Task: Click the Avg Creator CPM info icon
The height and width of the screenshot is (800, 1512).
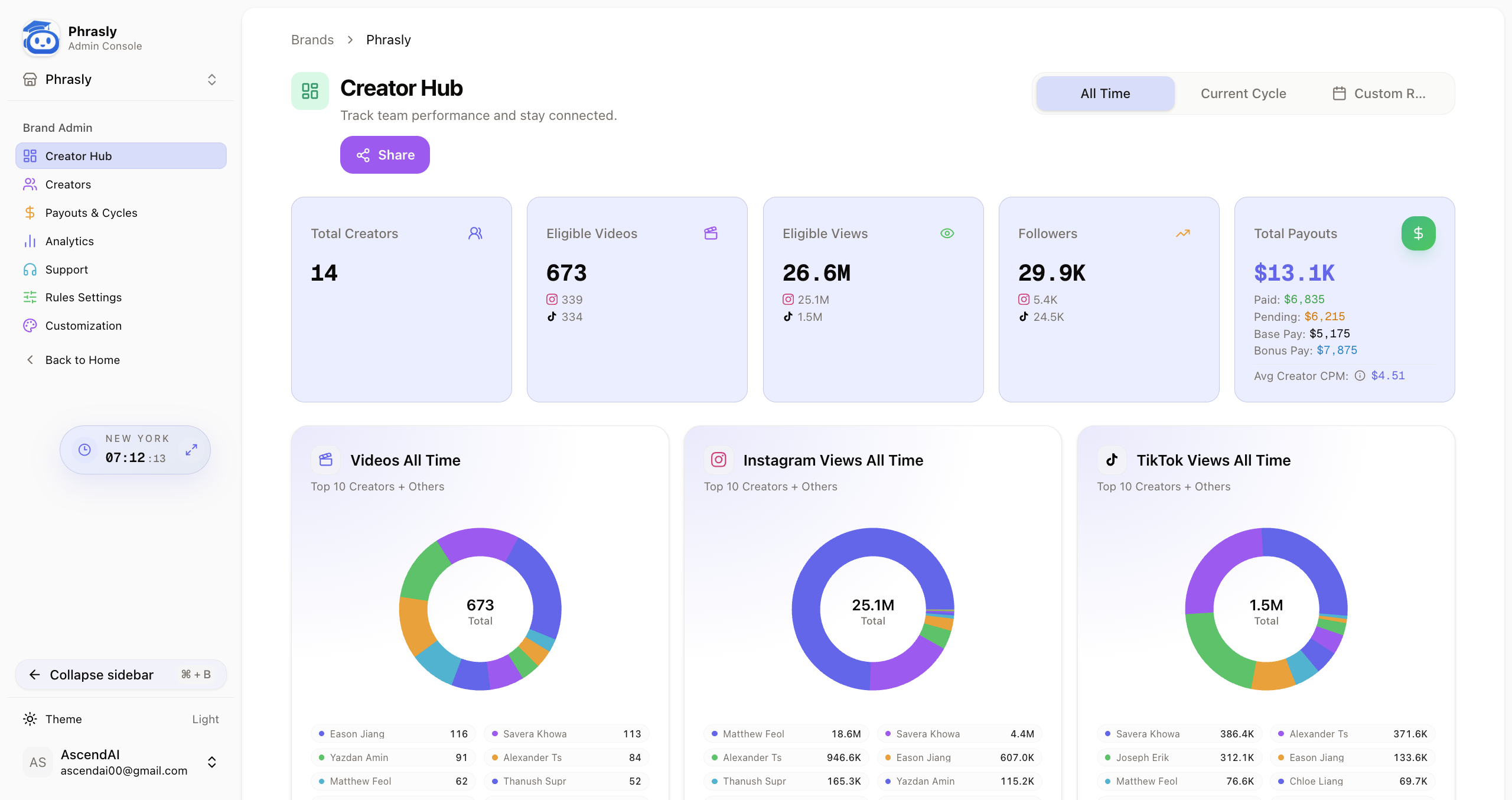Action: point(1360,376)
